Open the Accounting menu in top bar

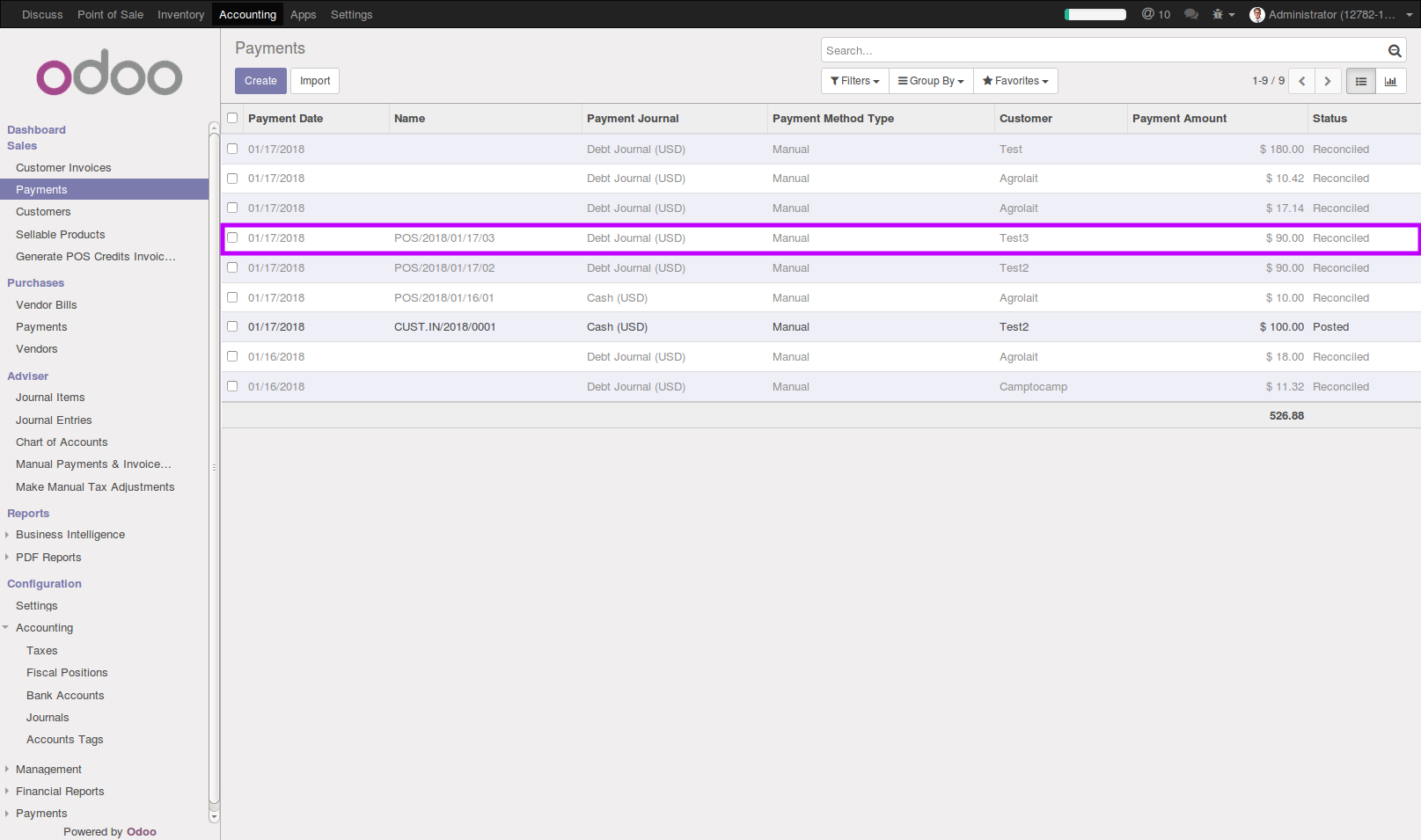tap(247, 14)
